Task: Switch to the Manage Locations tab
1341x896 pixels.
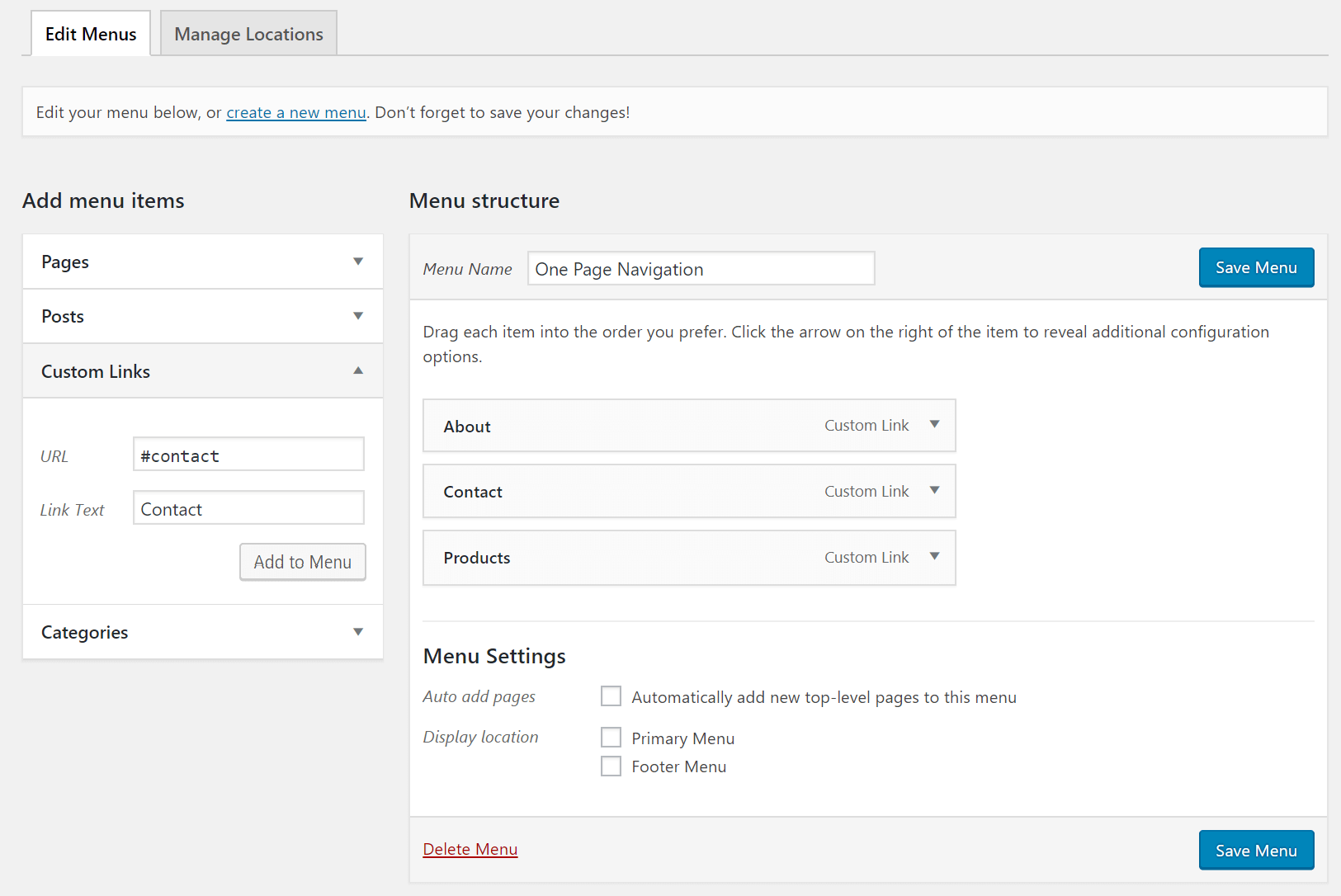Action: pyautogui.click(x=248, y=33)
